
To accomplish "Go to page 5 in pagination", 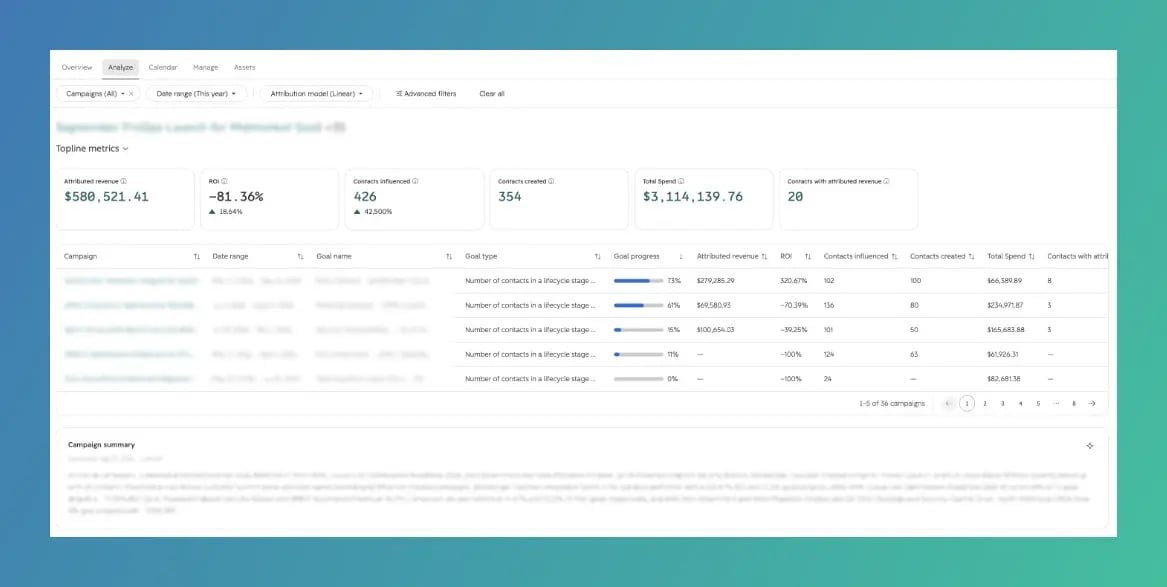I will (x=1038, y=403).
